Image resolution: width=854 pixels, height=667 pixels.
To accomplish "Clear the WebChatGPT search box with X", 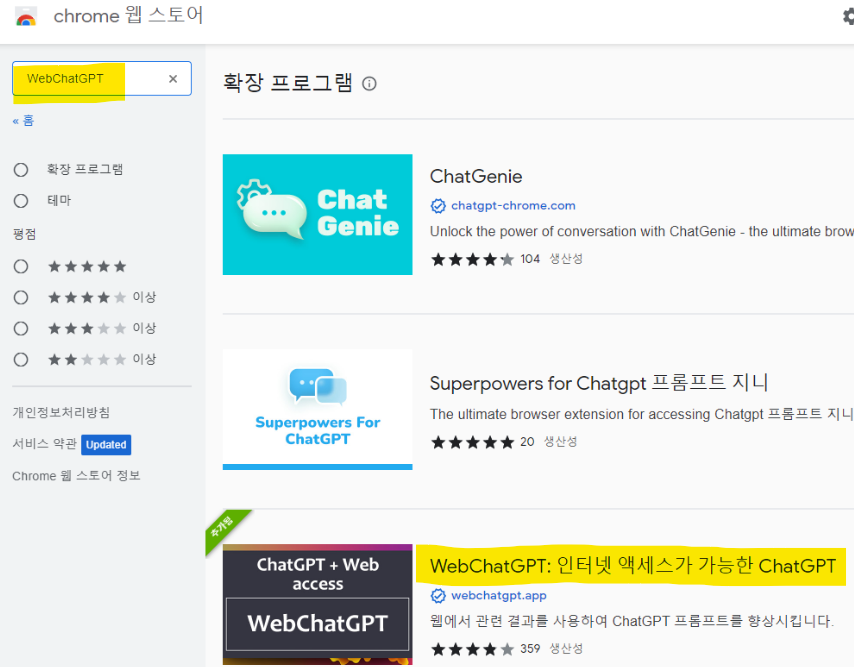I will tap(173, 79).
